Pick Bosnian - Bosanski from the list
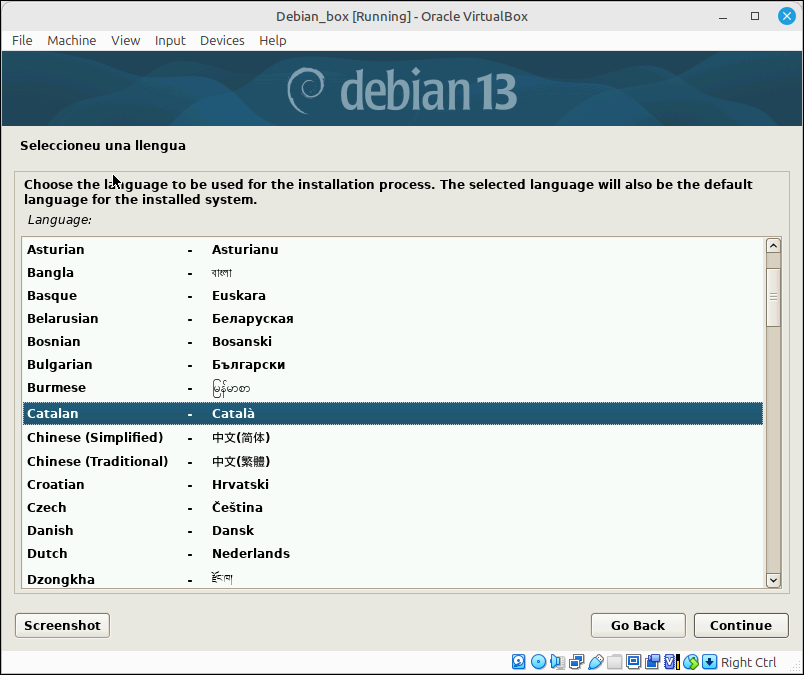 point(393,342)
